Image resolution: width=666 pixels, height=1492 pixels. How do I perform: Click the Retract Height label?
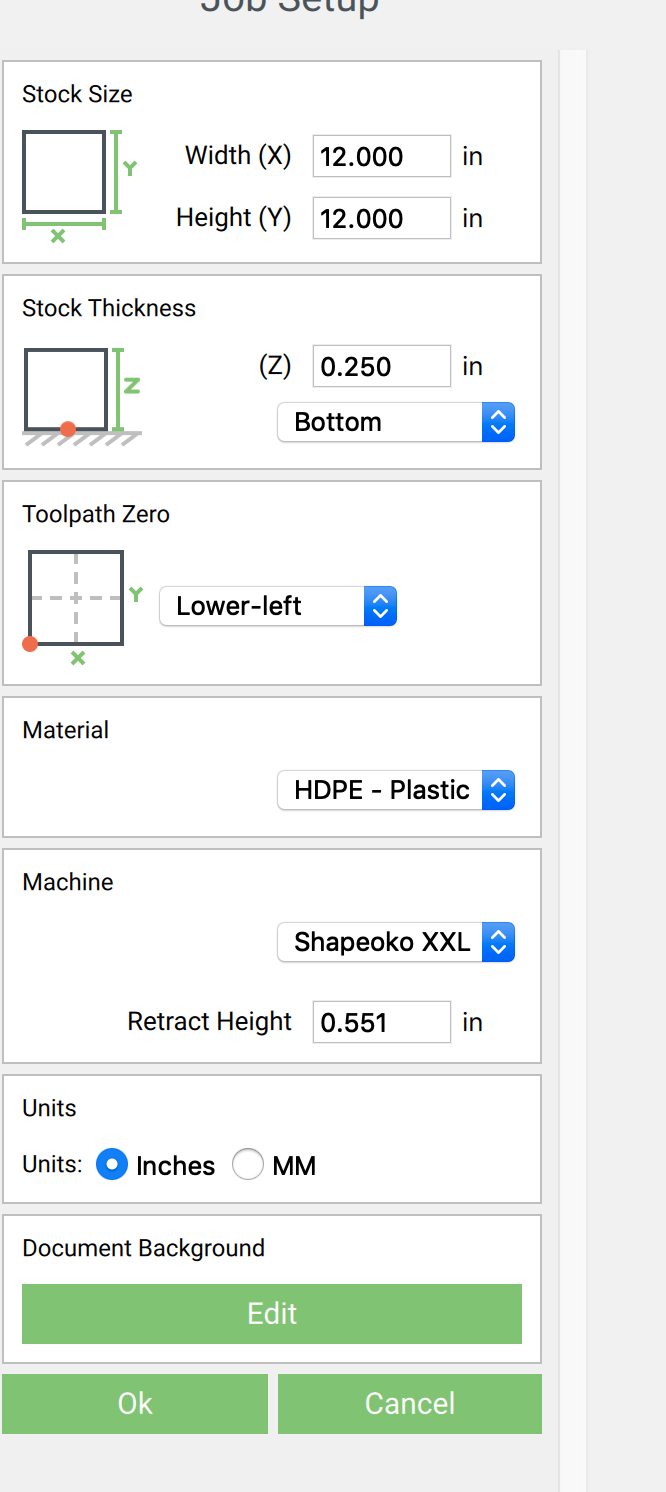point(209,1021)
